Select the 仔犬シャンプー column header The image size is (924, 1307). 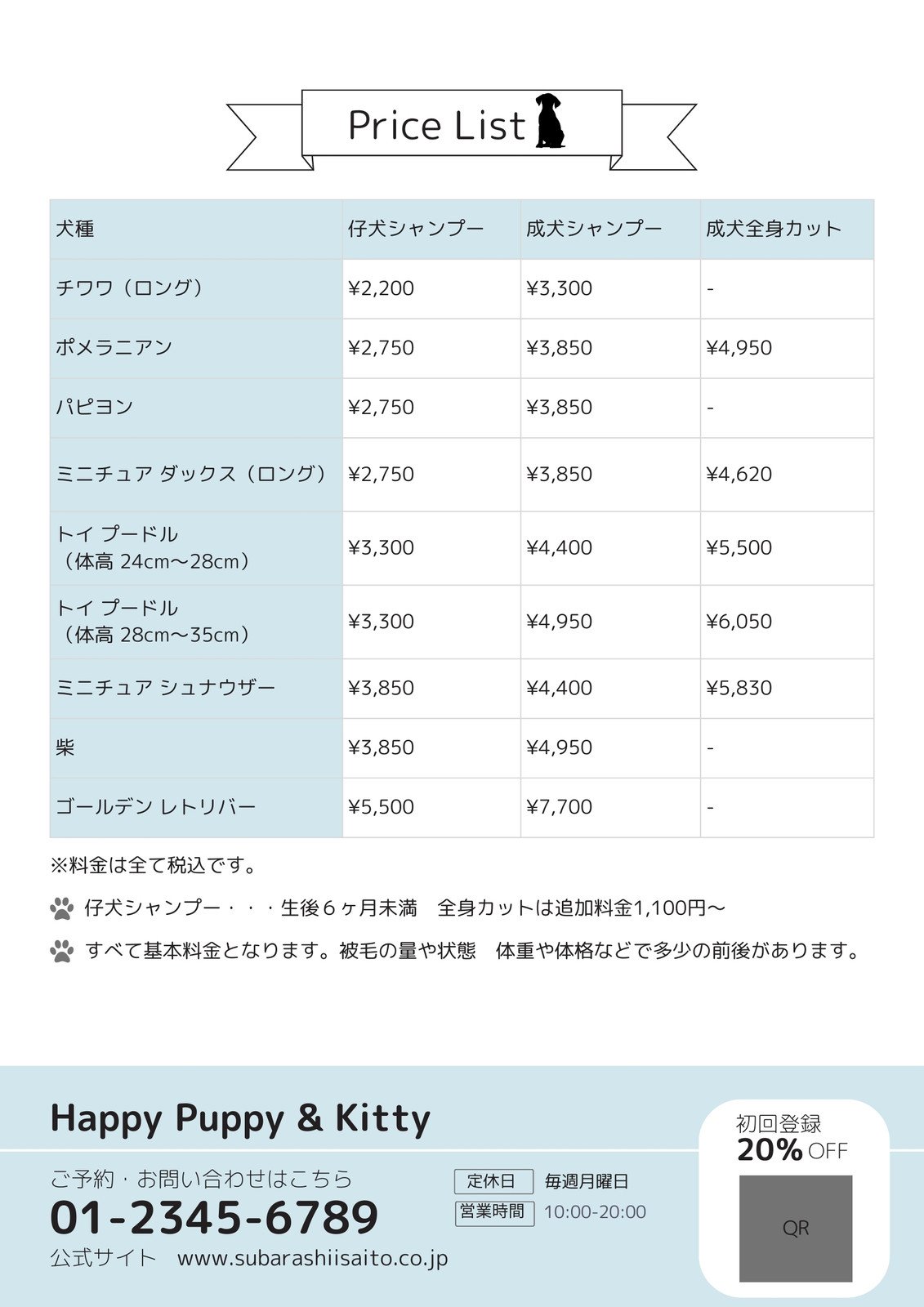(416, 229)
